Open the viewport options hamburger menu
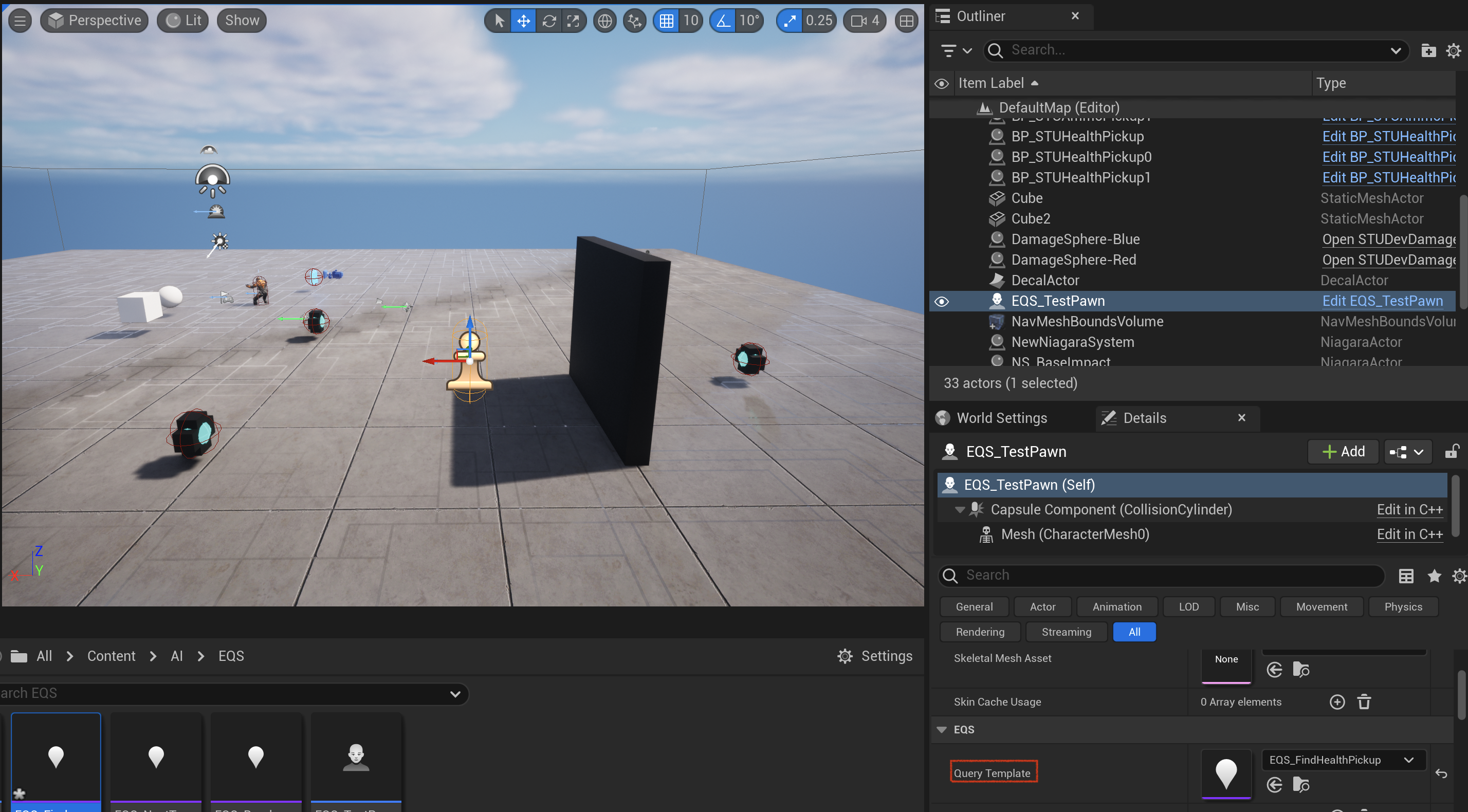Screen dimensions: 1468x812 point(20,21)
